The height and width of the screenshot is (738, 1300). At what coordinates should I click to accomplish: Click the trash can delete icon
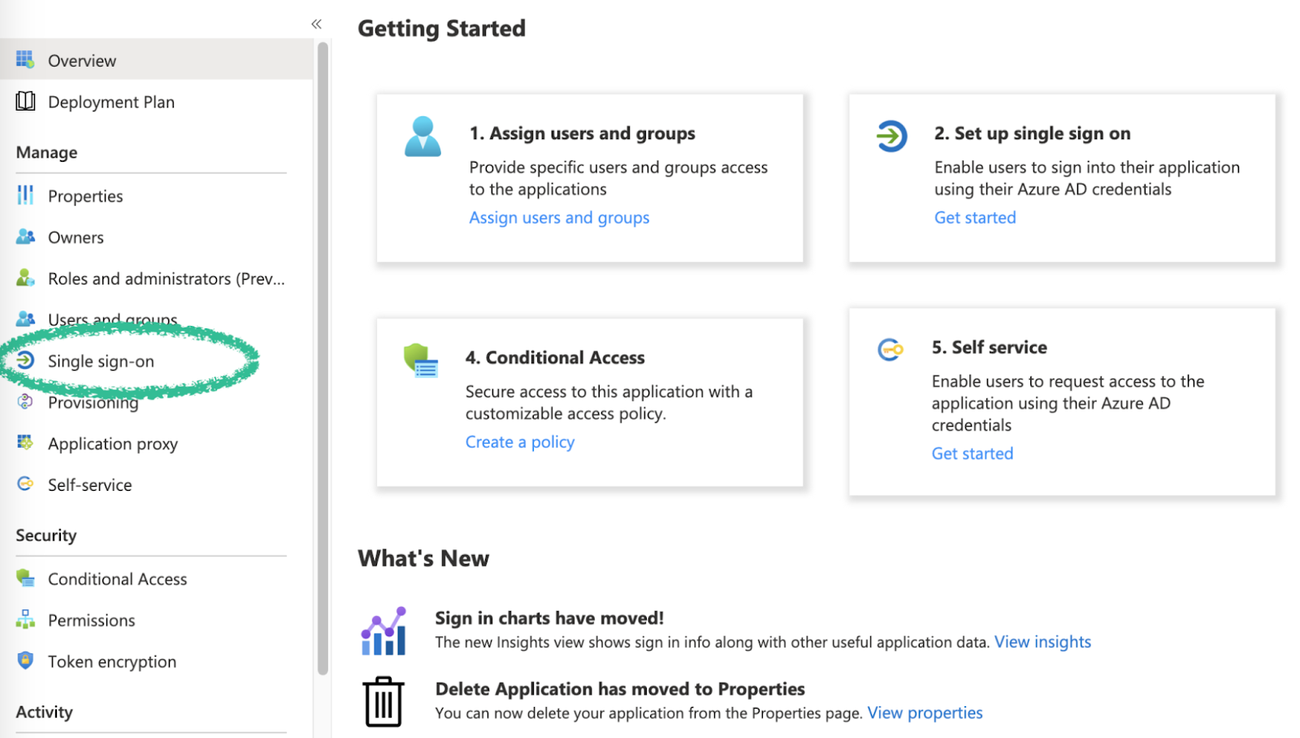point(383,700)
